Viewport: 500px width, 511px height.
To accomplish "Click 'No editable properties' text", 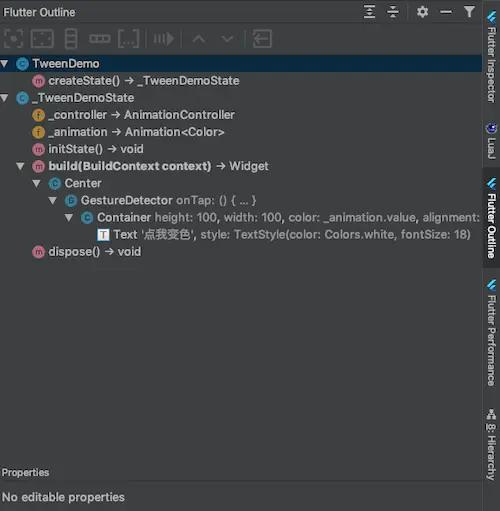I will coord(63,497).
